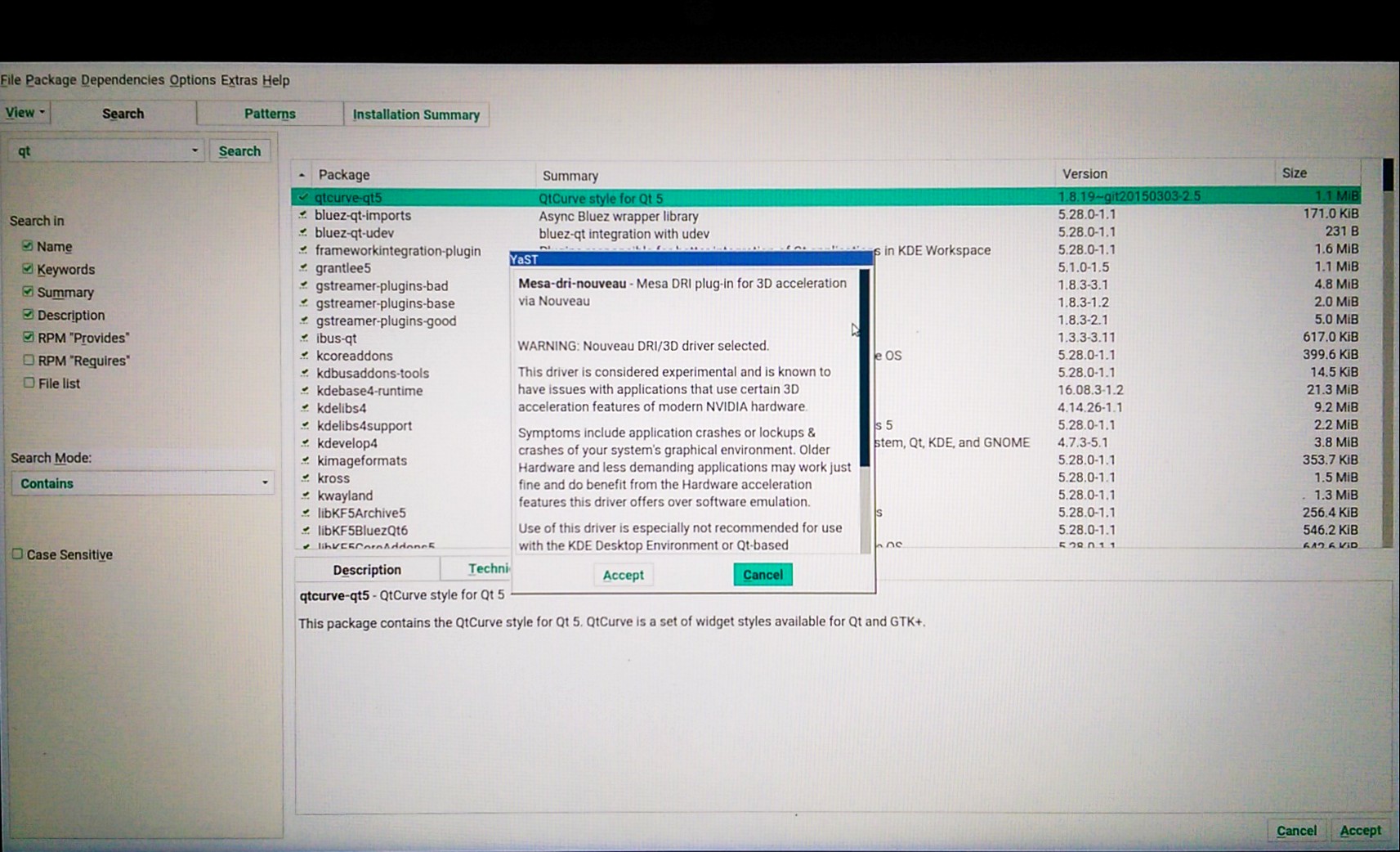Open the Package menu
The height and width of the screenshot is (852, 1400).
click(x=51, y=80)
